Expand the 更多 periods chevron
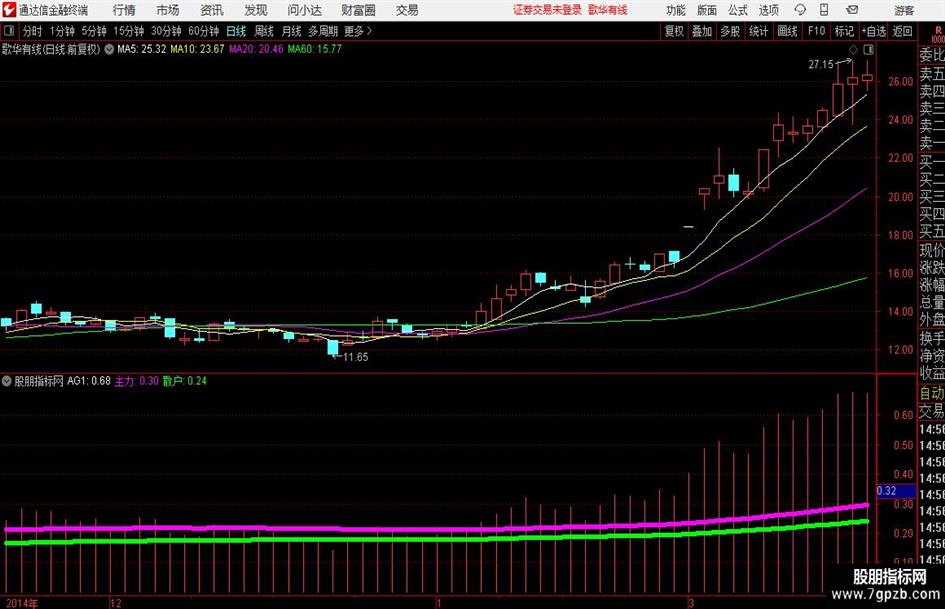The height and width of the screenshot is (609, 945). (x=359, y=31)
